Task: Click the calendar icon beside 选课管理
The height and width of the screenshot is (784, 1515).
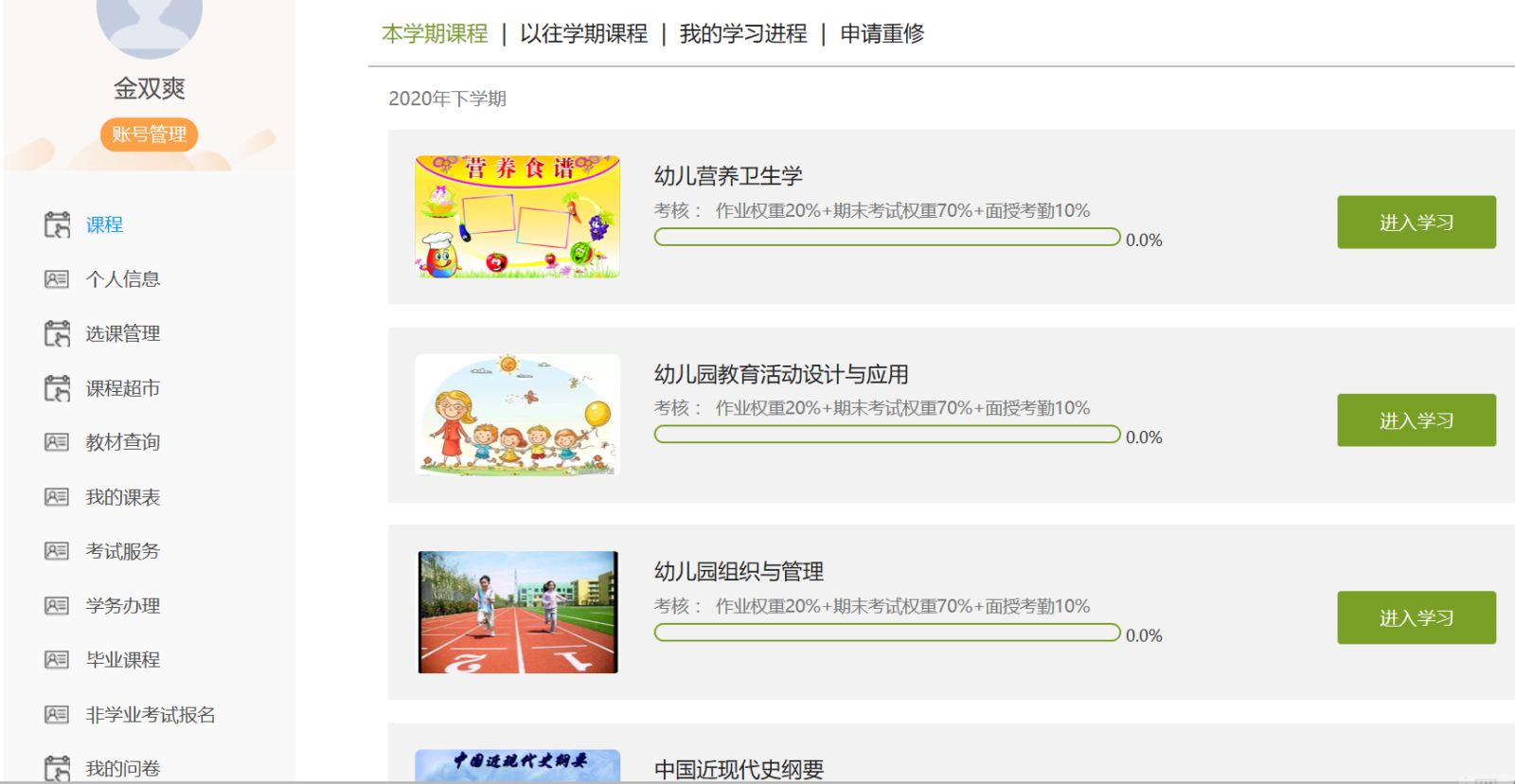Action: [x=57, y=333]
